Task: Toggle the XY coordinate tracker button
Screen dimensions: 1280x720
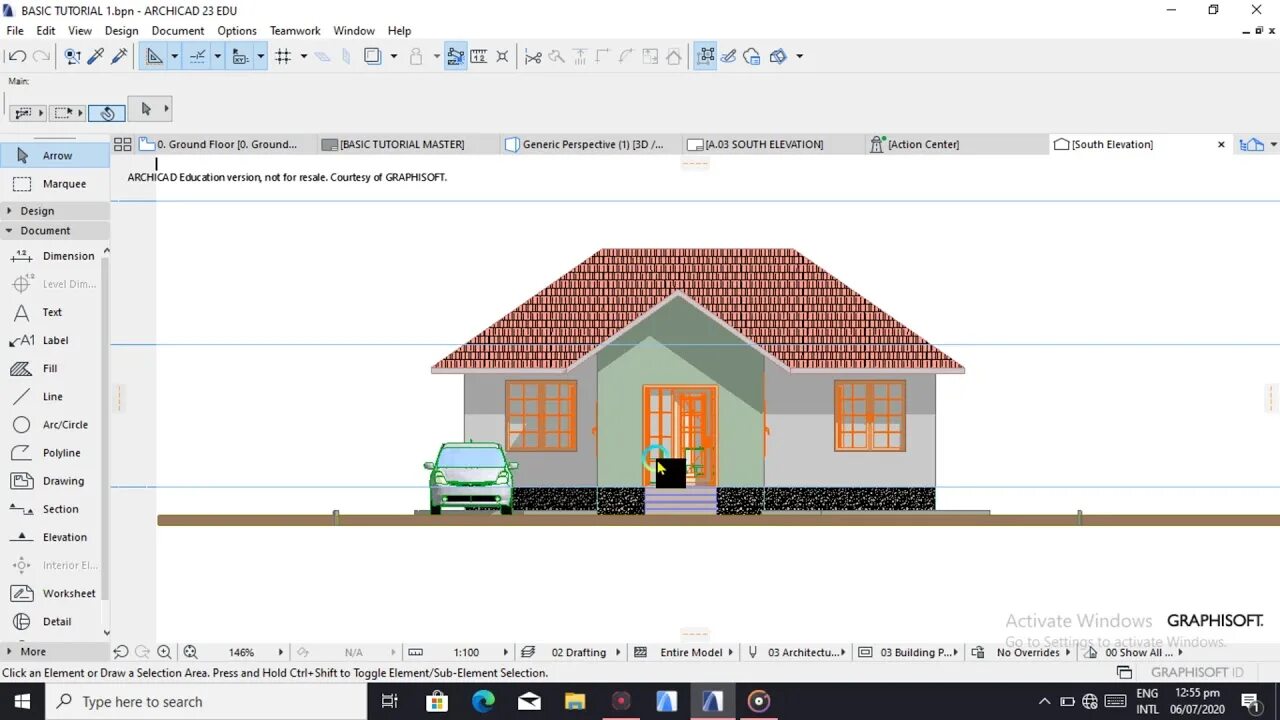Action: pyautogui.click(x=240, y=57)
